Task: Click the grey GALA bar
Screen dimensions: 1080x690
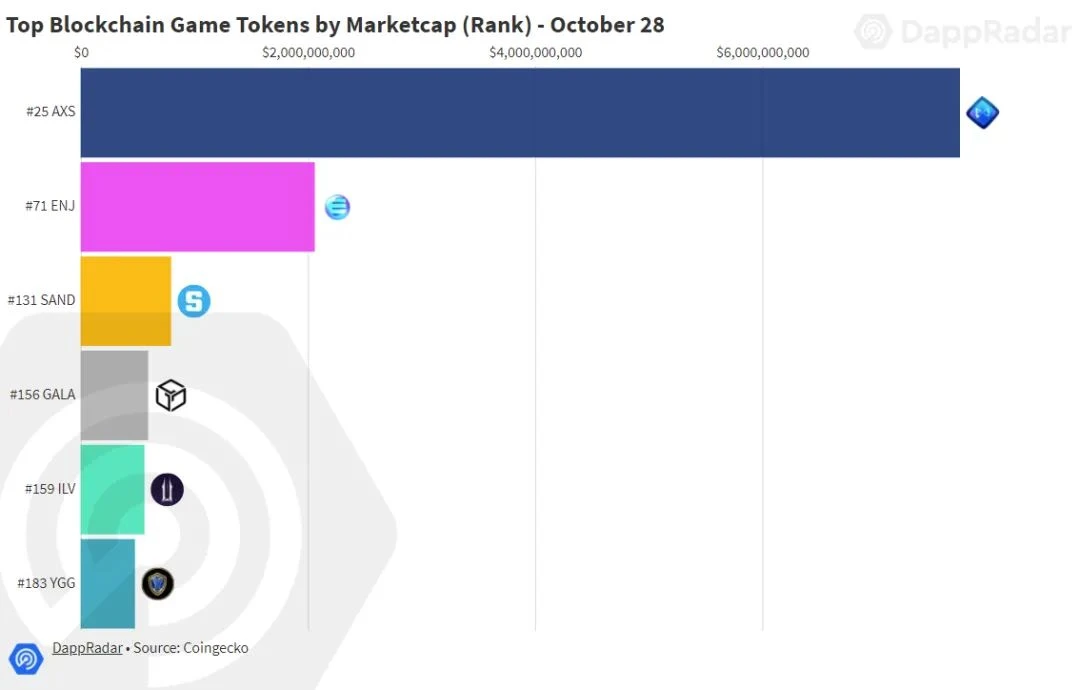Action: pos(114,395)
